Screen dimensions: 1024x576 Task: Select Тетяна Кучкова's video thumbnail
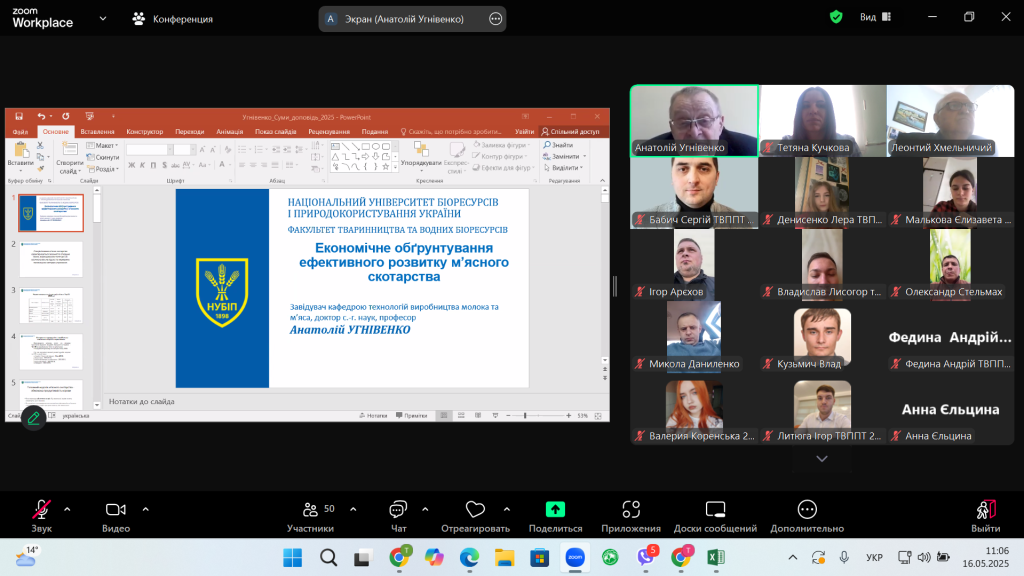822,120
